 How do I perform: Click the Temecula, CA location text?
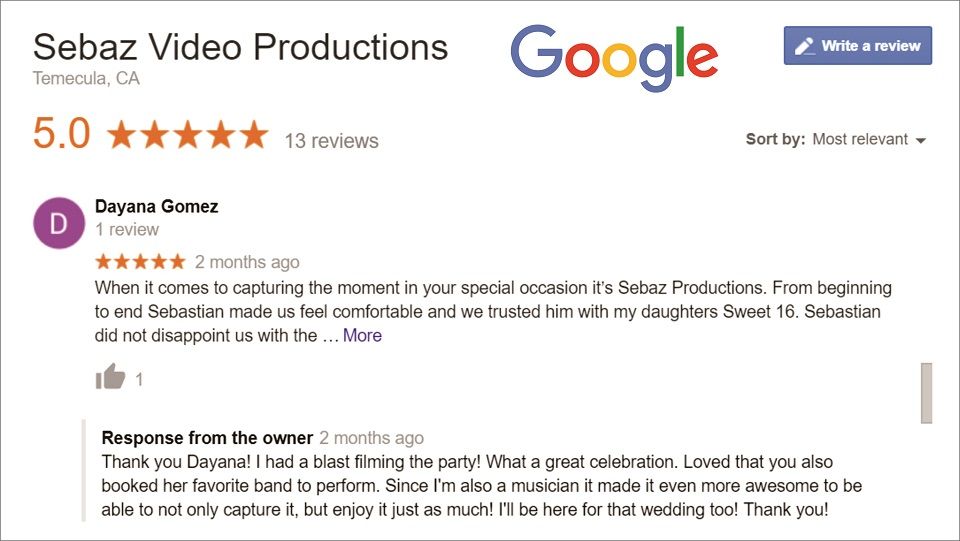coord(86,78)
